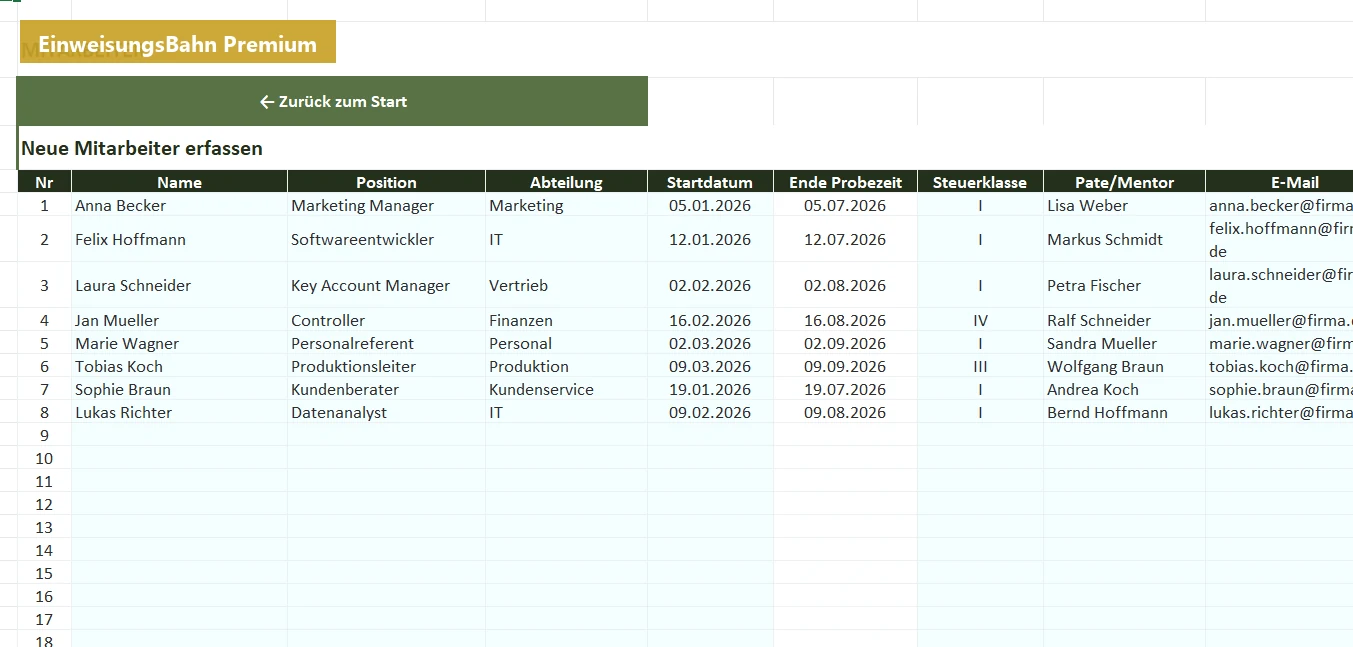Image resolution: width=1353 pixels, height=647 pixels.
Task: Click the empty Name field in row 9
Action: 179,435
